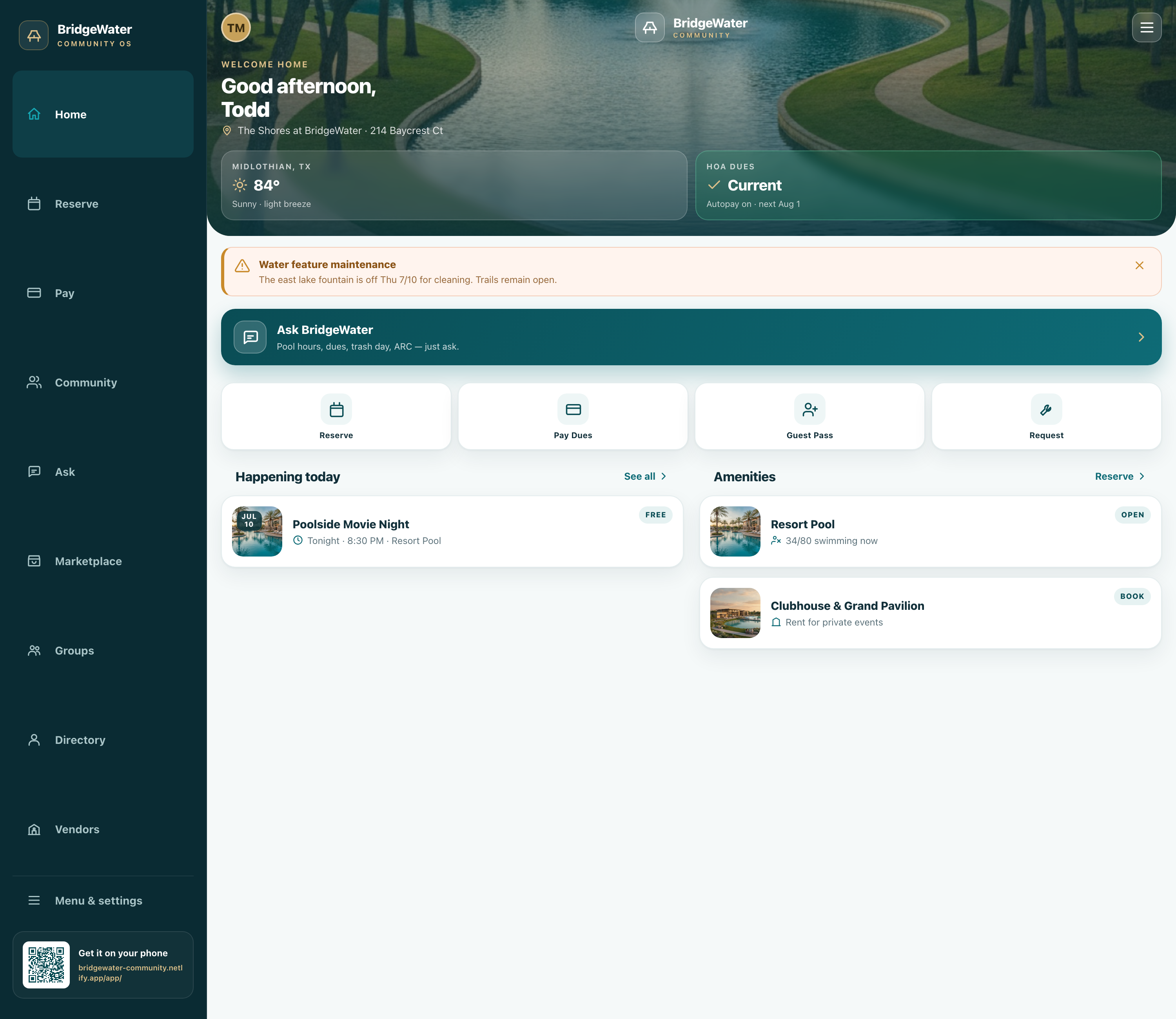The height and width of the screenshot is (1019, 1176).
Task: Open Clubhouse & Grand Pavilion thumbnail
Action: pos(735,613)
